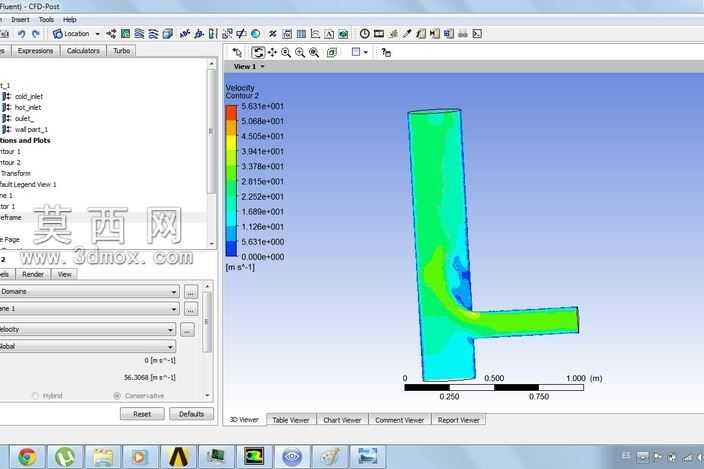This screenshot has width=704, height=469.
Task: Select the Conservative radio option
Action: click(139, 395)
